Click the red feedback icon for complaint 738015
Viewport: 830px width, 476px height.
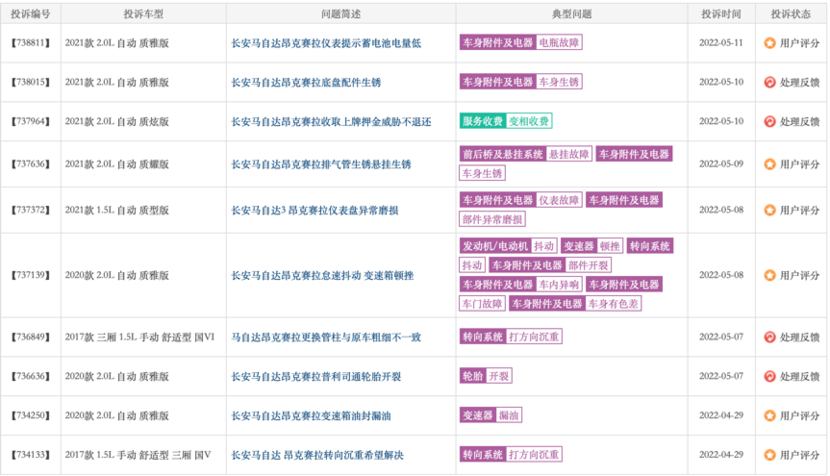[770, 82]
